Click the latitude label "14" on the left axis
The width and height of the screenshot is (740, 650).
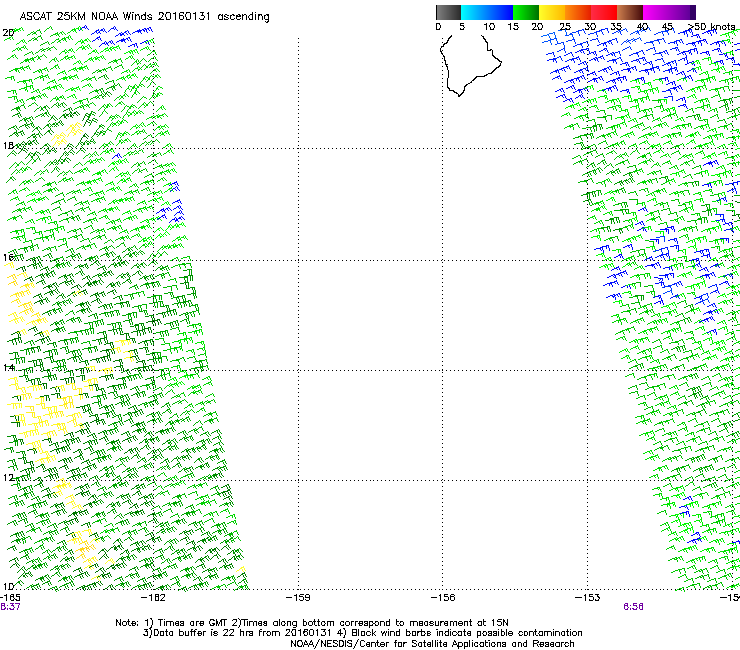point(8,367)
